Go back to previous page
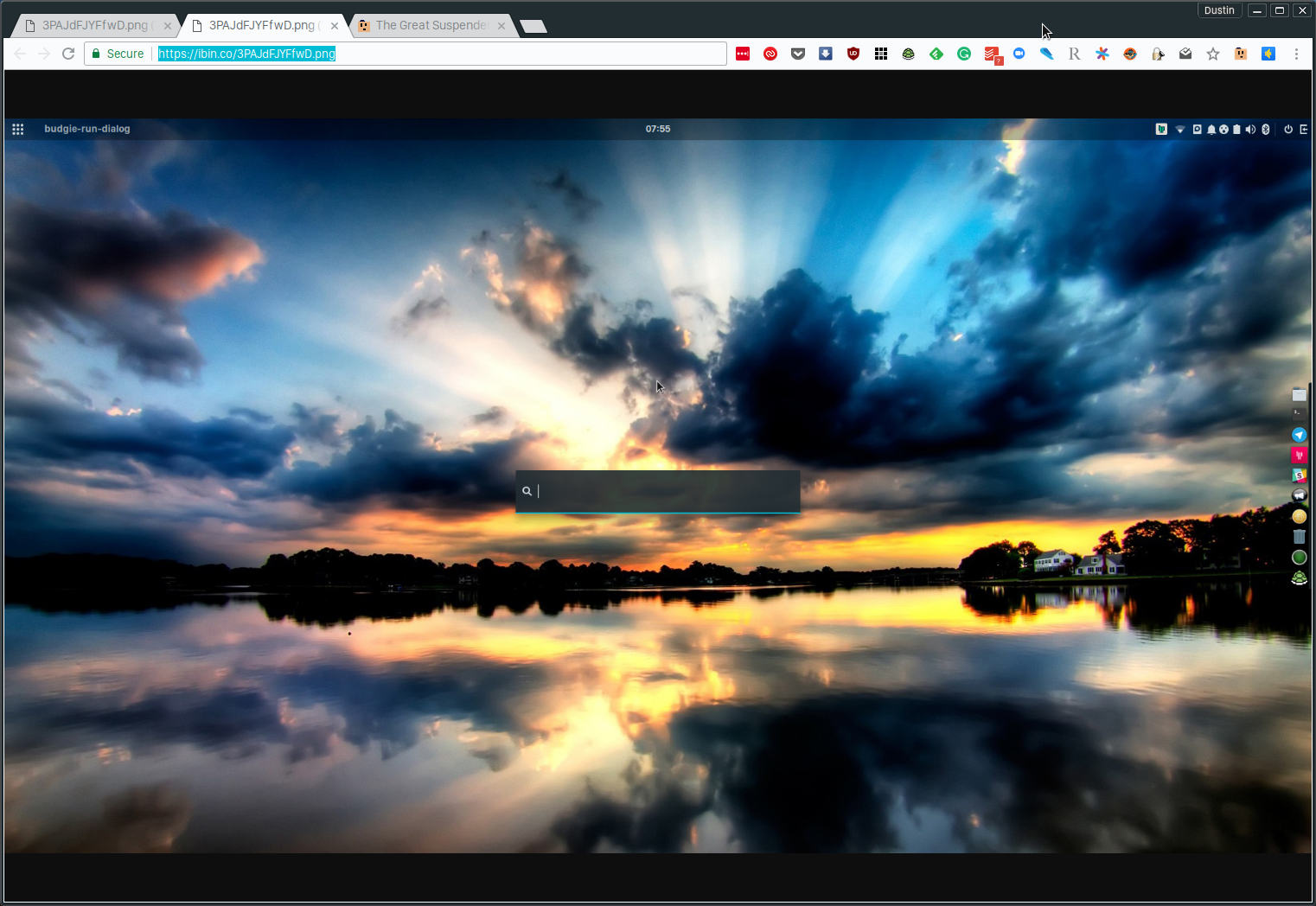This screenshot has height=906, width=1316. (x=20, y=54)
